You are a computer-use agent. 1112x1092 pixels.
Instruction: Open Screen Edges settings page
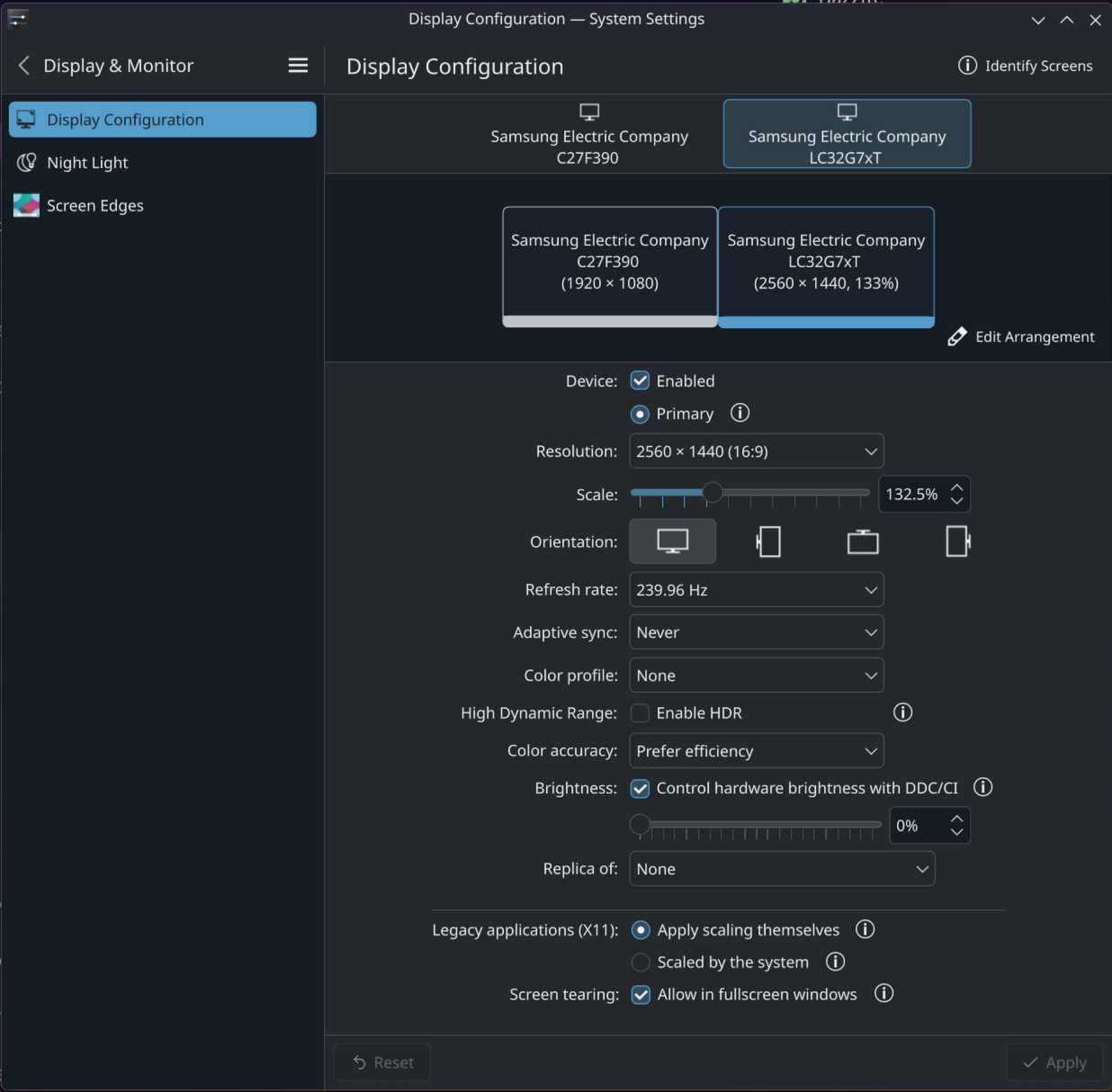163,205
